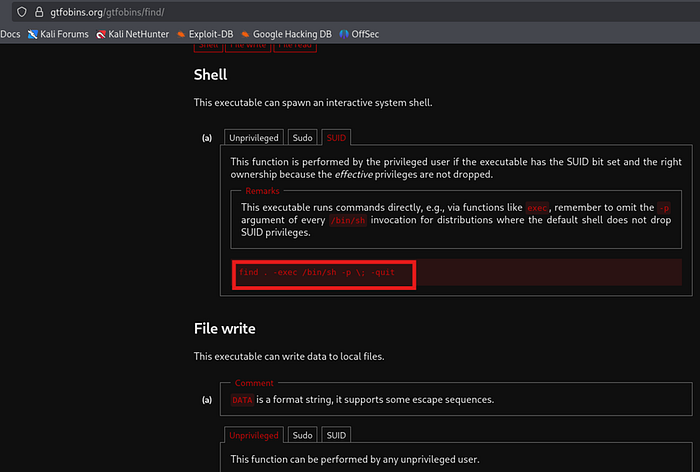This screenshot has width=700, height=472.
Task: Click the find -exec /bin/sh command code
Action: 317,272
